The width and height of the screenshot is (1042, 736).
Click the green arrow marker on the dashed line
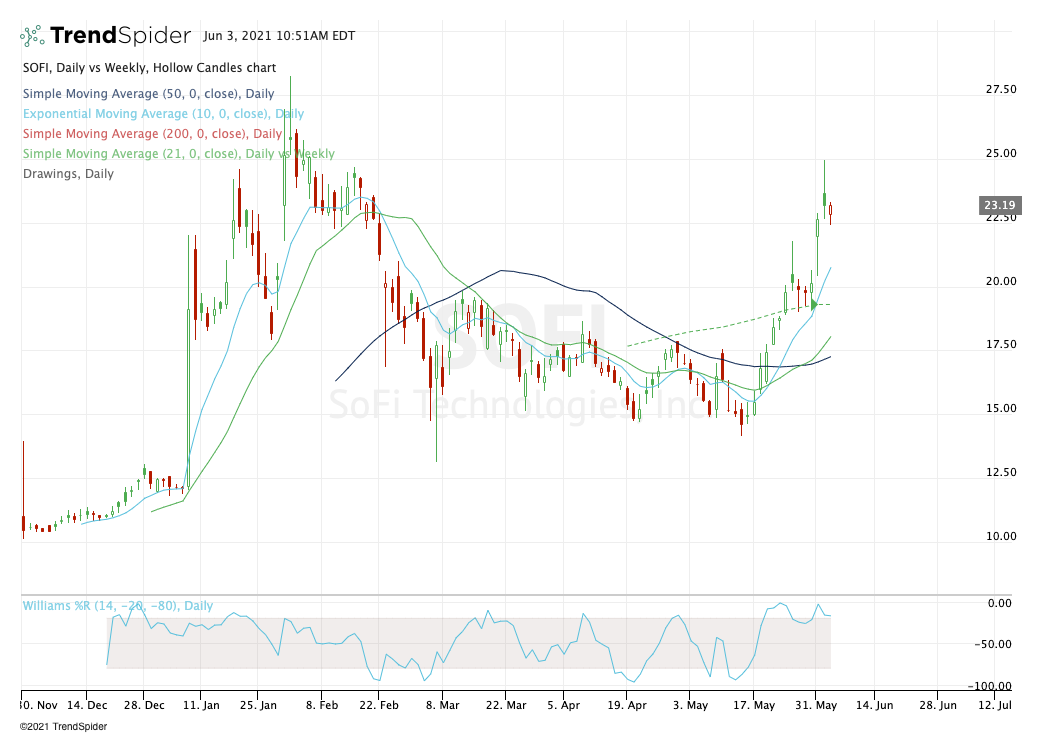814,304
